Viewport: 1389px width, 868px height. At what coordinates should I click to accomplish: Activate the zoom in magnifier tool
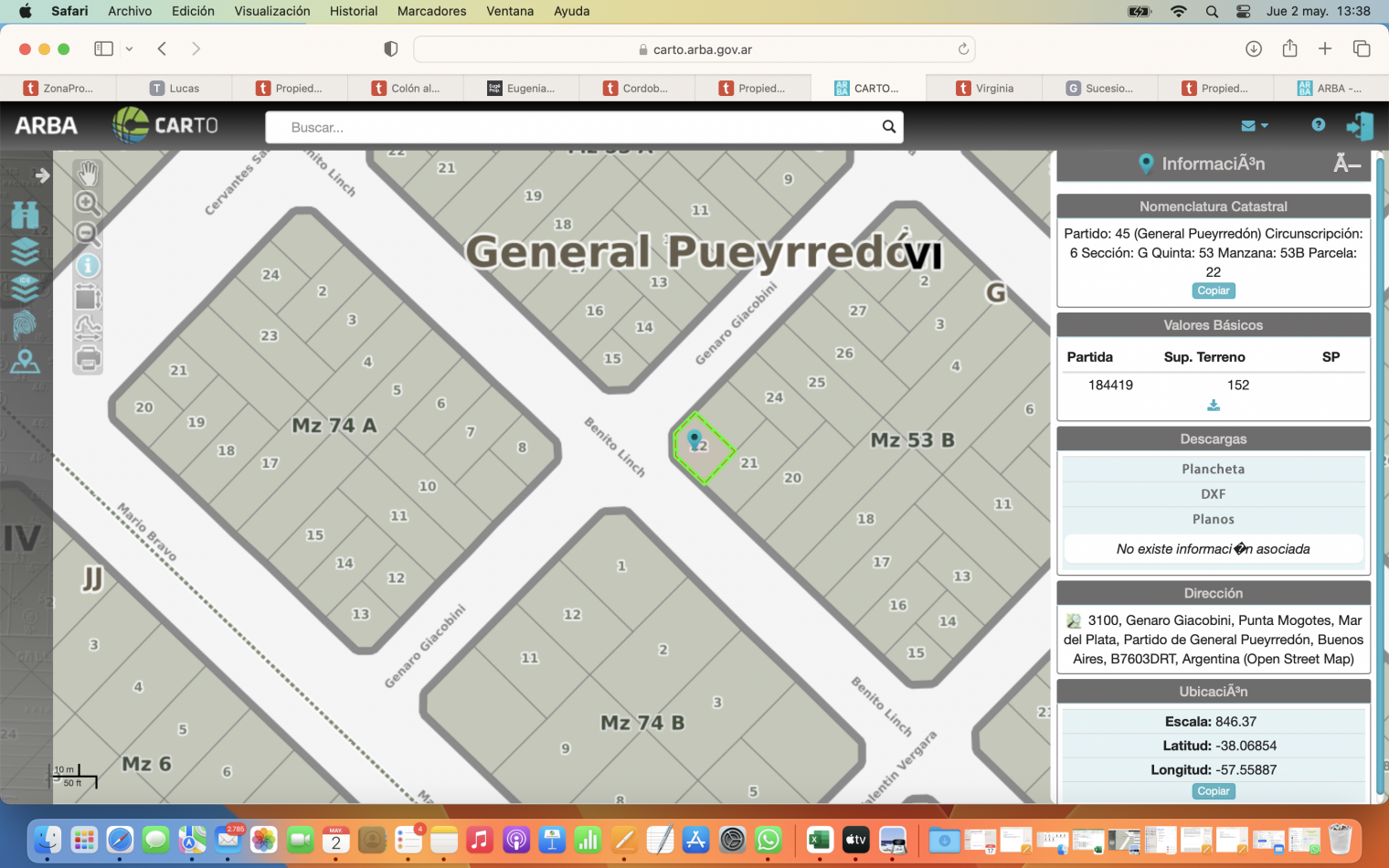tap(88, 204)
